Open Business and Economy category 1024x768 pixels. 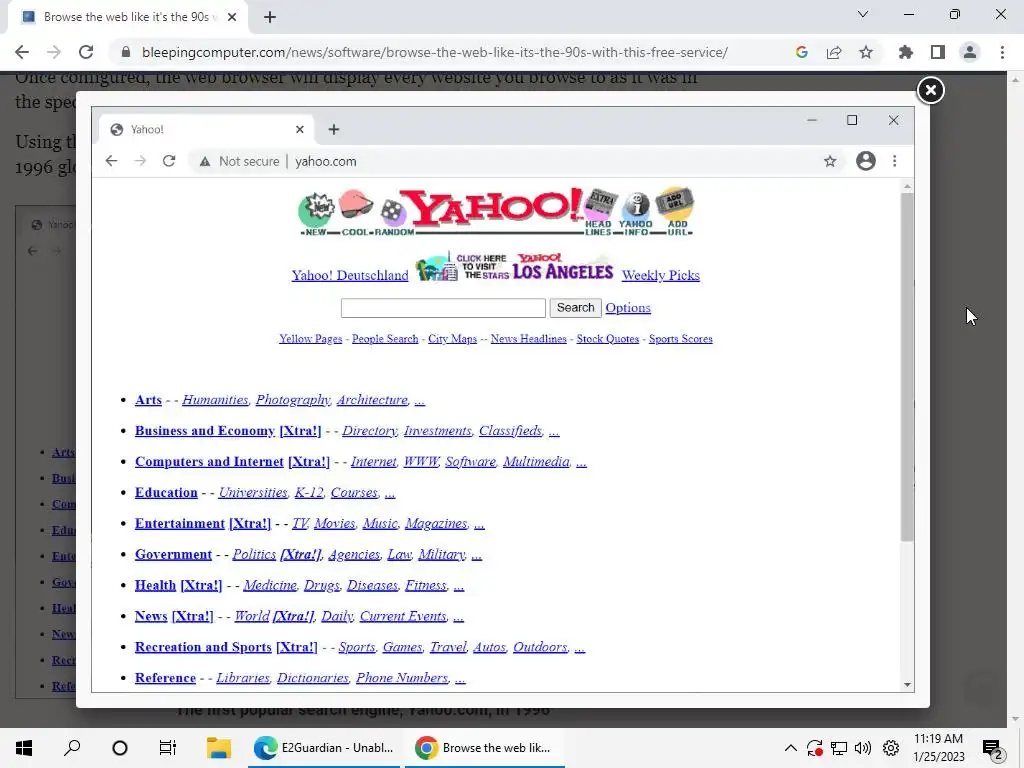point(204,430)
